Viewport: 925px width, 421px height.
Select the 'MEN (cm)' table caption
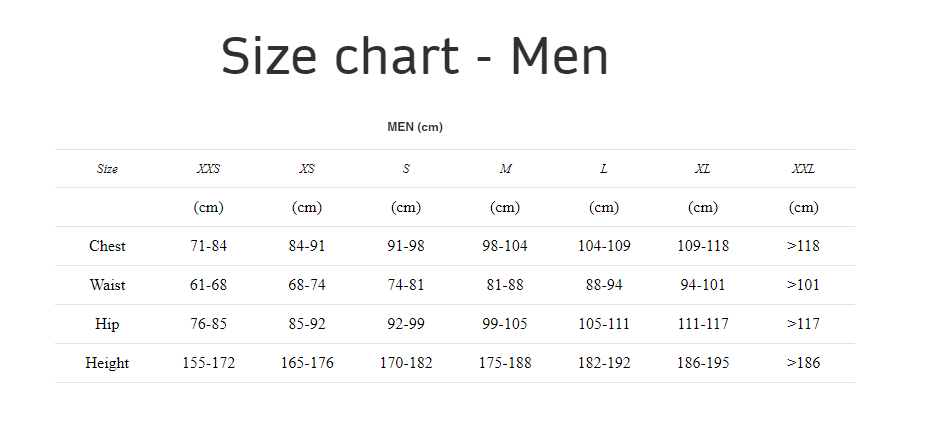point(415,127)
